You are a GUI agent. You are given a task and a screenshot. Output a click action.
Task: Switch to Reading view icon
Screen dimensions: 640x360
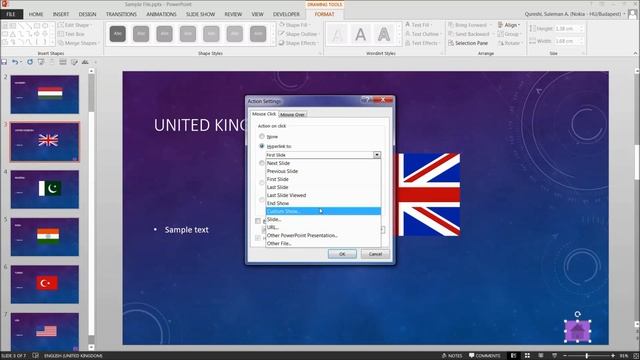click(x=541, y=356)
